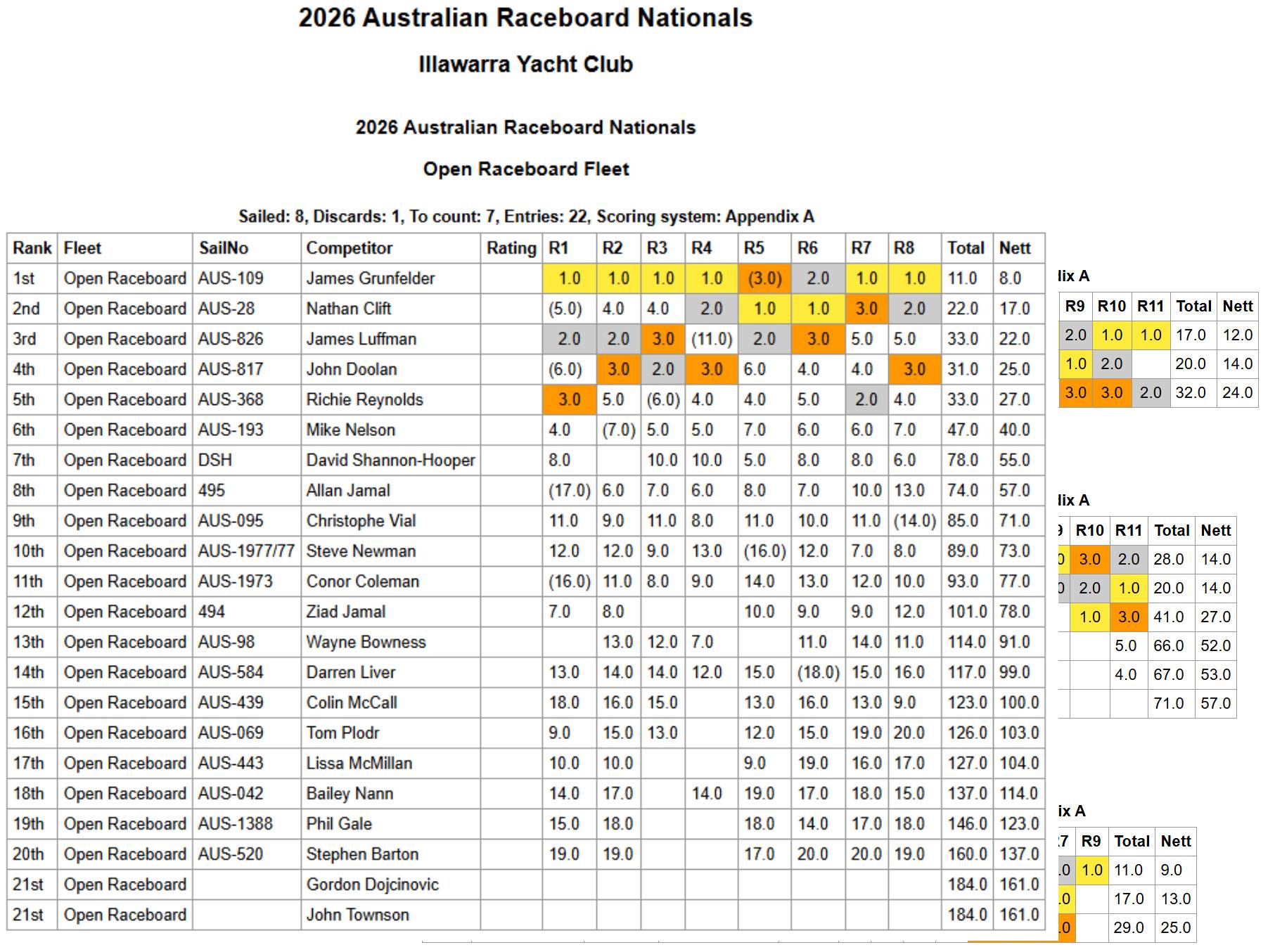This screenshot has width=1275, height=952.
Task: Select Richie Reynolds' orange 3.0 R1 score
Action: pos(568,400)
